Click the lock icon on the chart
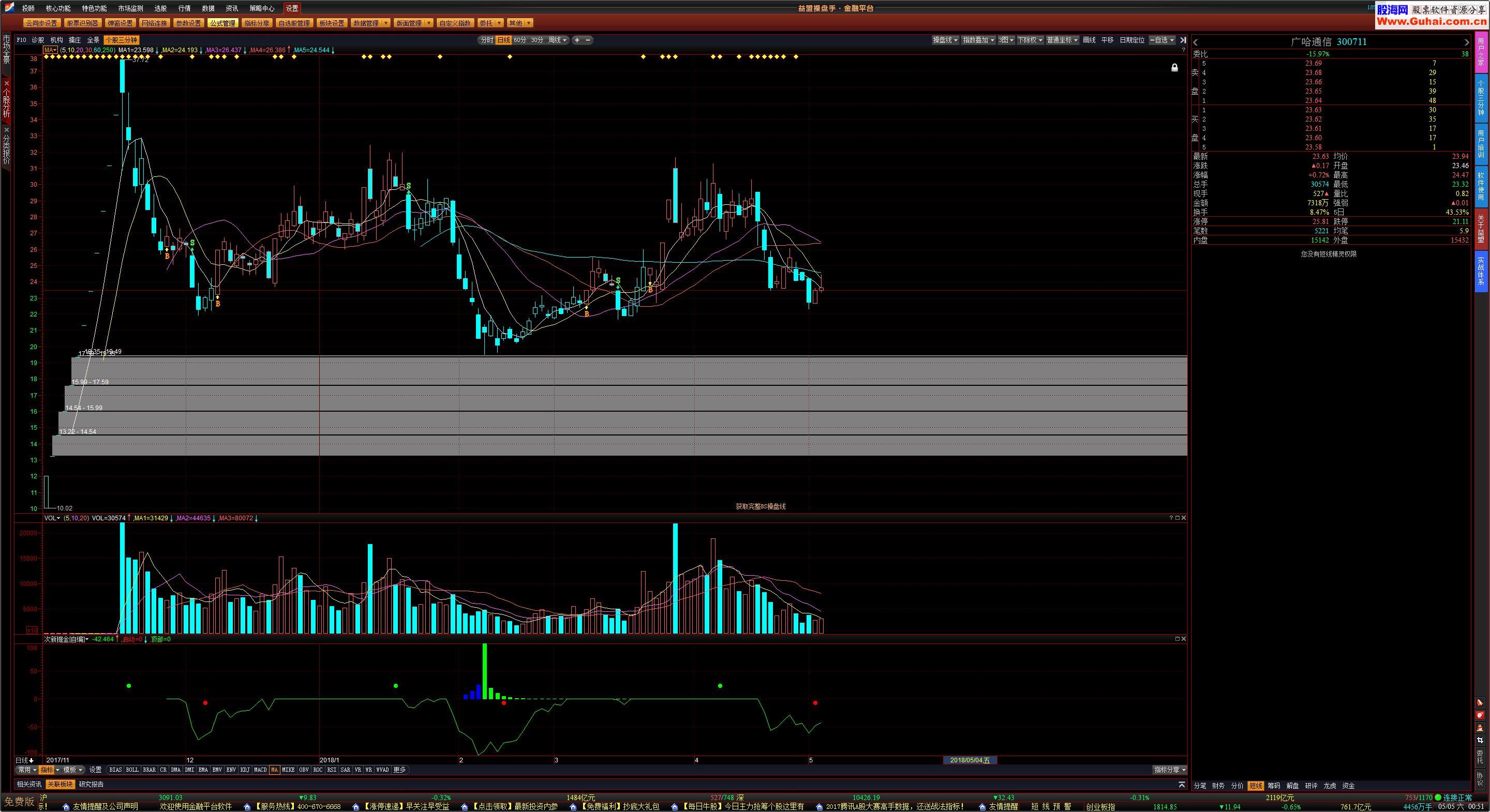This screenshot has height=812, width=1490. coord(1174,68)
